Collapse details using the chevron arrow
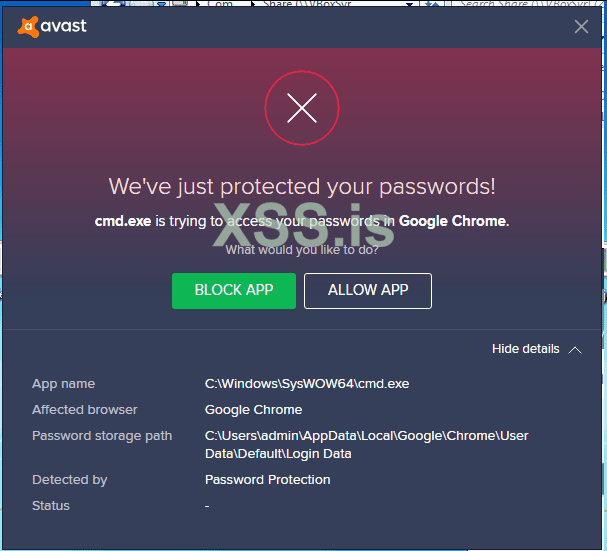607x551 pixels. pos(575,349)
